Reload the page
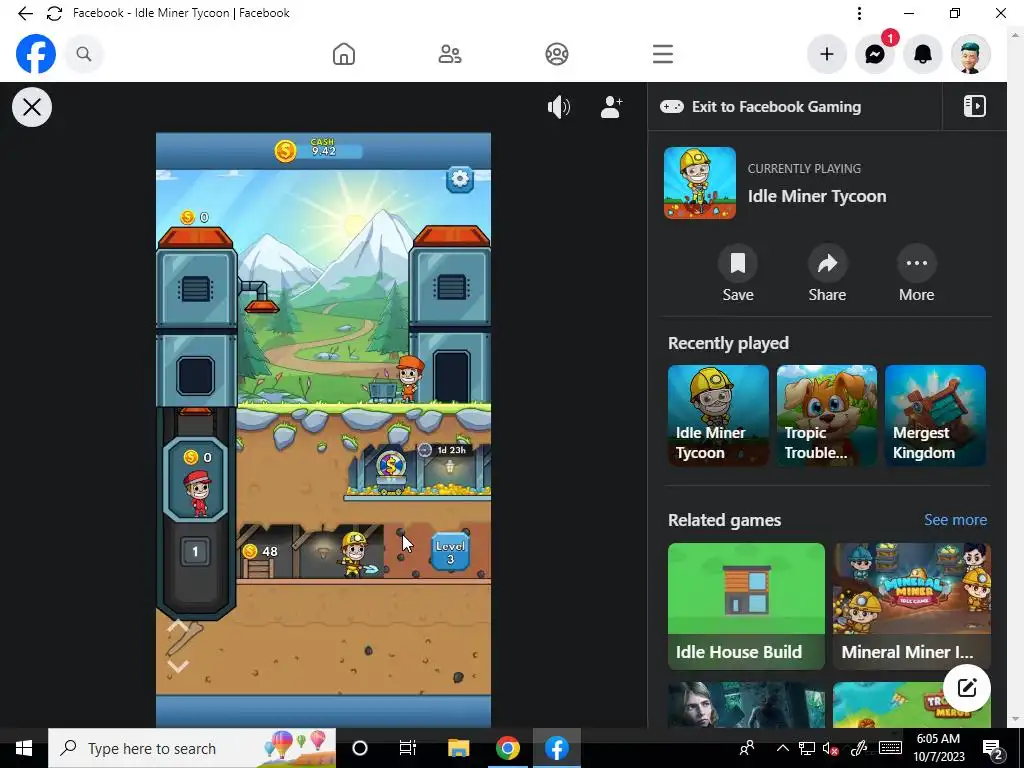Image resolution: width=1024 pixels, height=768 pixels. tap(54, 13)
